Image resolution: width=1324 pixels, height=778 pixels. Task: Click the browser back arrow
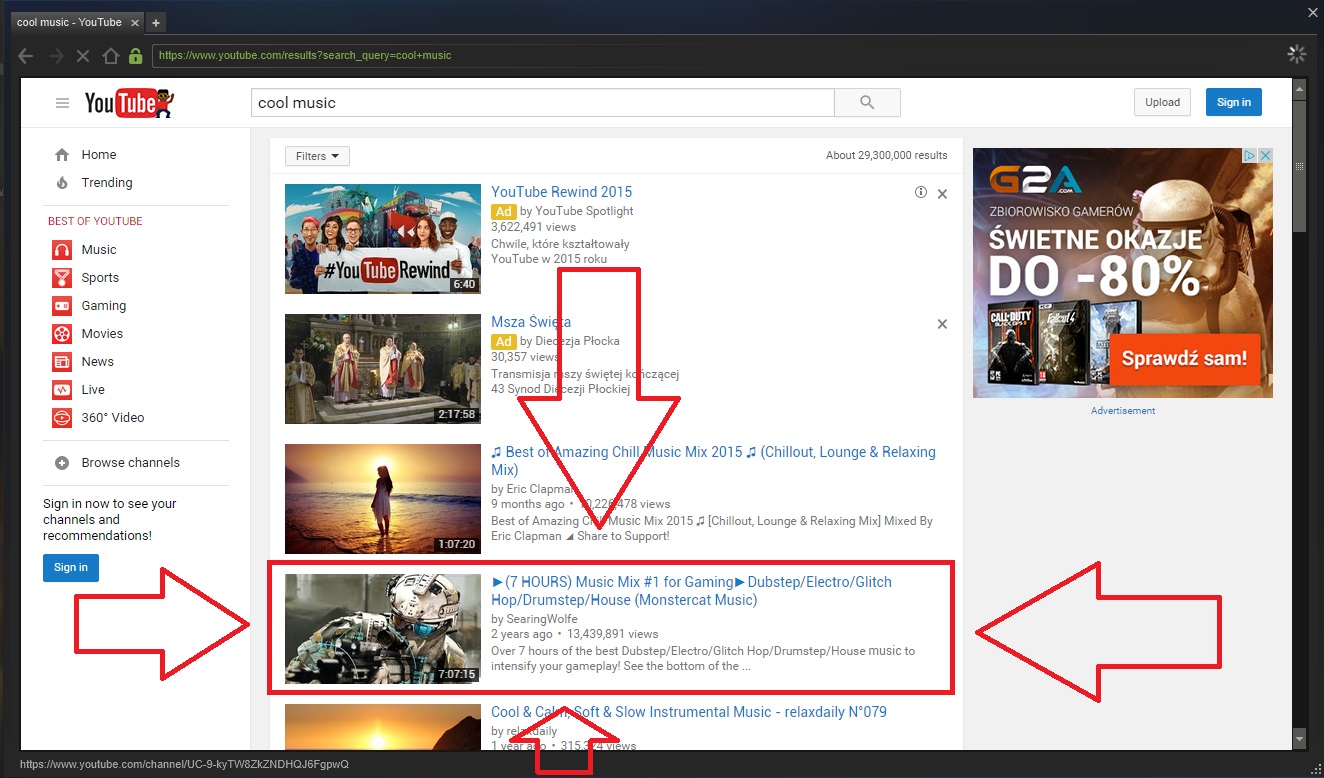(x=26, y=56)
